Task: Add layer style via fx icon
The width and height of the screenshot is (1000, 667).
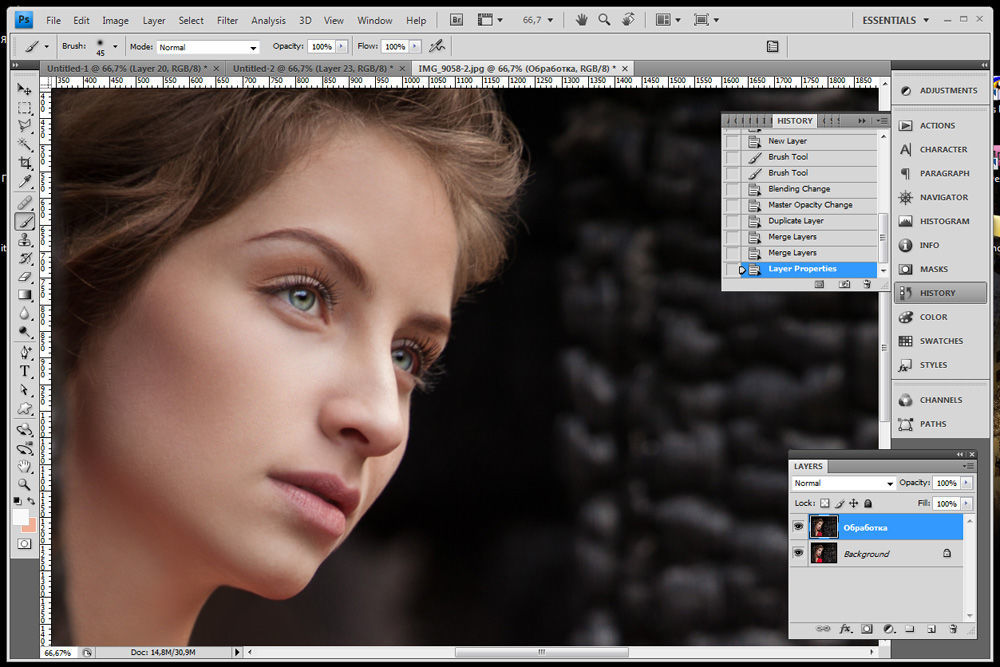Action: click(845, 629)
